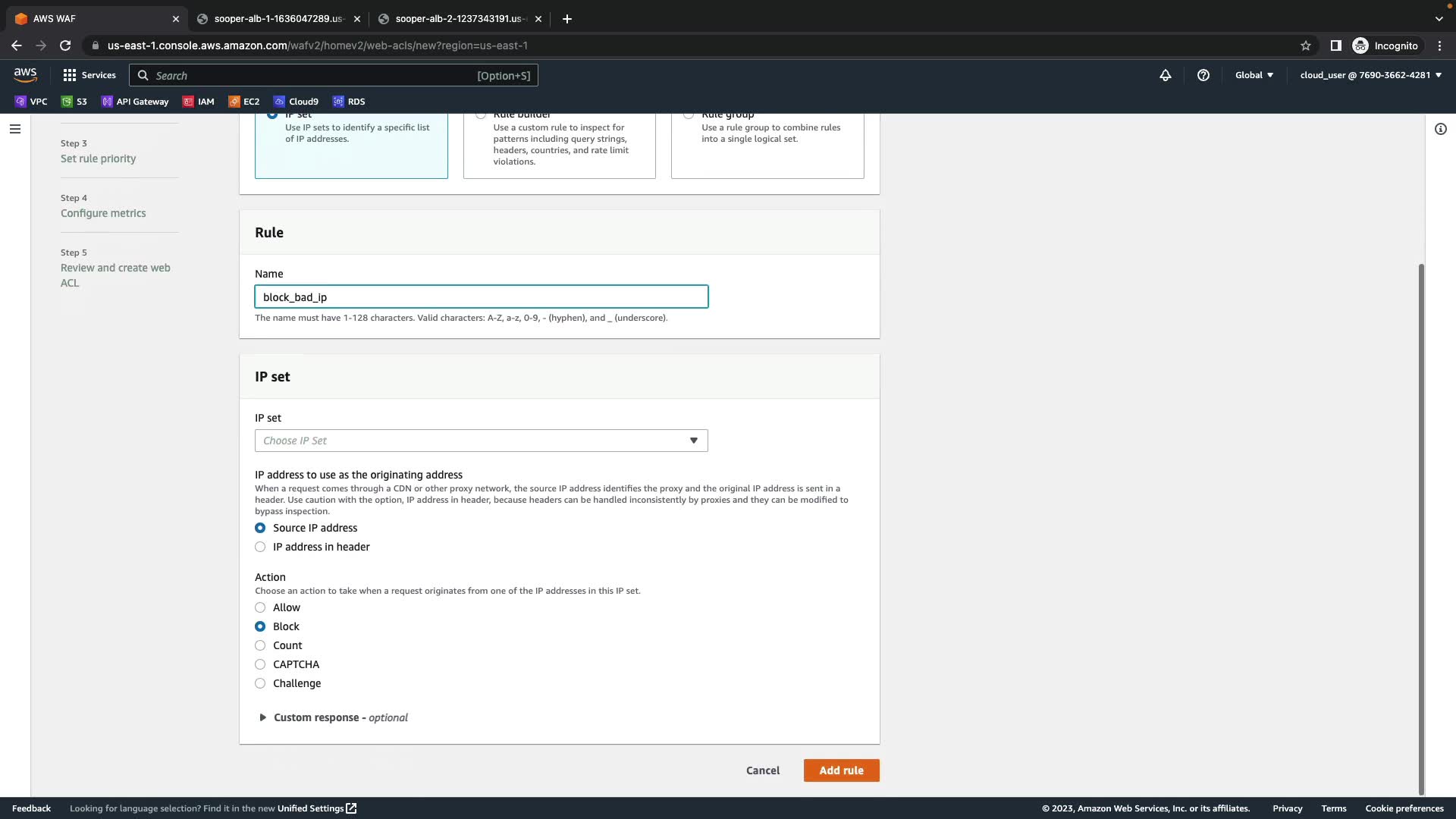The height and width of the screenshot is (819, 1456).
Task: Select the CAPTCHA action option
Action: point(260,664)
